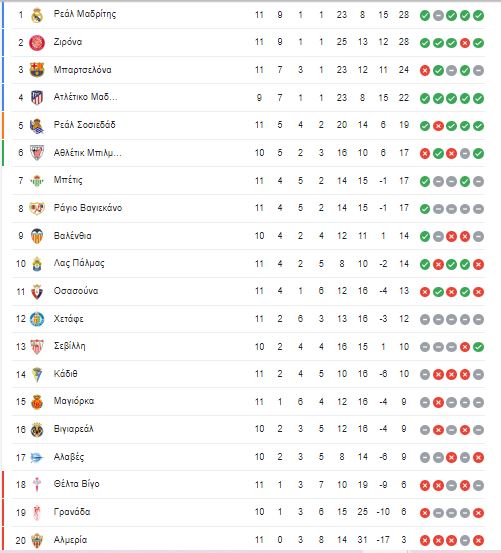The image size is (501, 553).
Task: Click the Barcelona crest icon
Action: pos(37,70)
